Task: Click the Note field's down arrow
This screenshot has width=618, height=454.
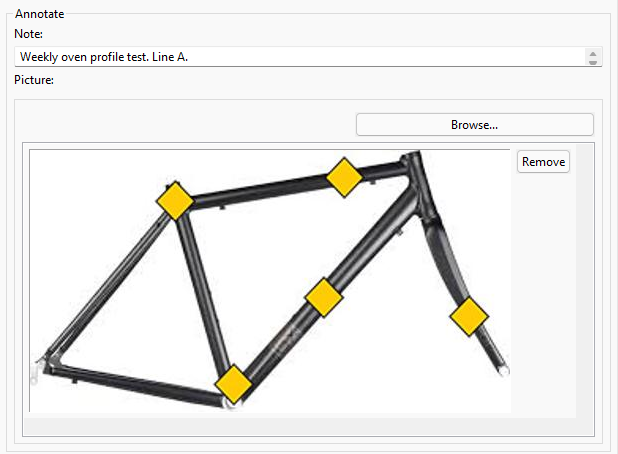Action: (593, 62)
